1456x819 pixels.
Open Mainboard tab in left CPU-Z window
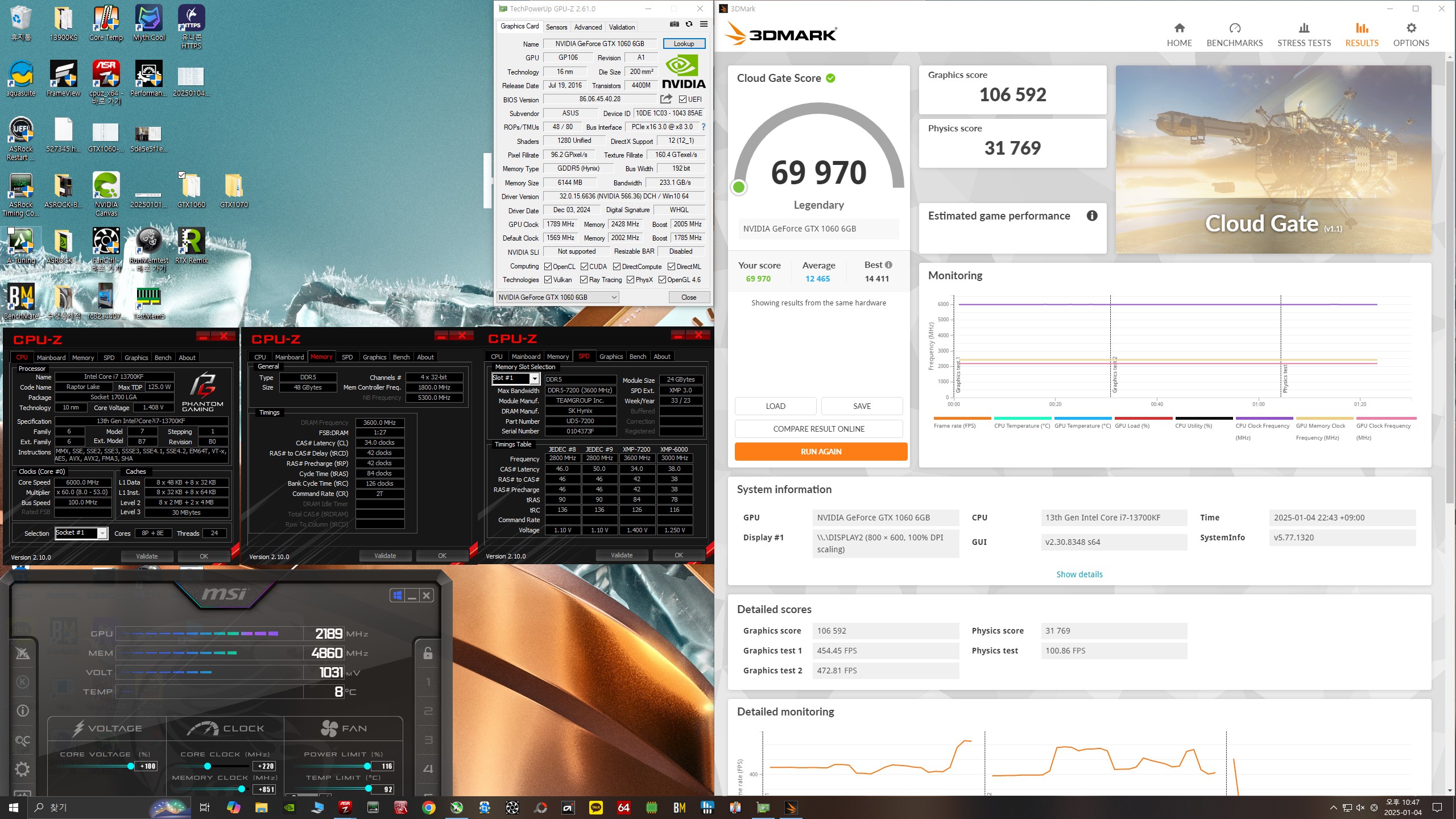pyautogui.click(x=51, y=358)
